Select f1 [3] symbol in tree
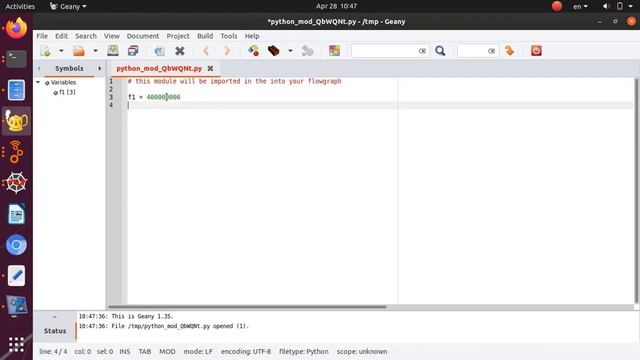This screenshot has width=640, height=360. coord(67,92)
